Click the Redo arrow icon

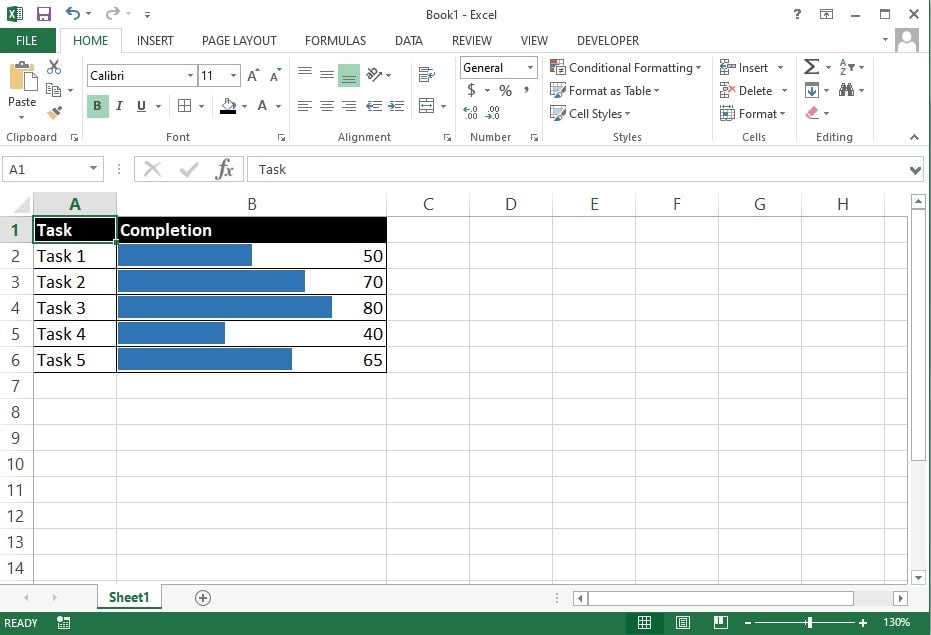pos(113,14)
